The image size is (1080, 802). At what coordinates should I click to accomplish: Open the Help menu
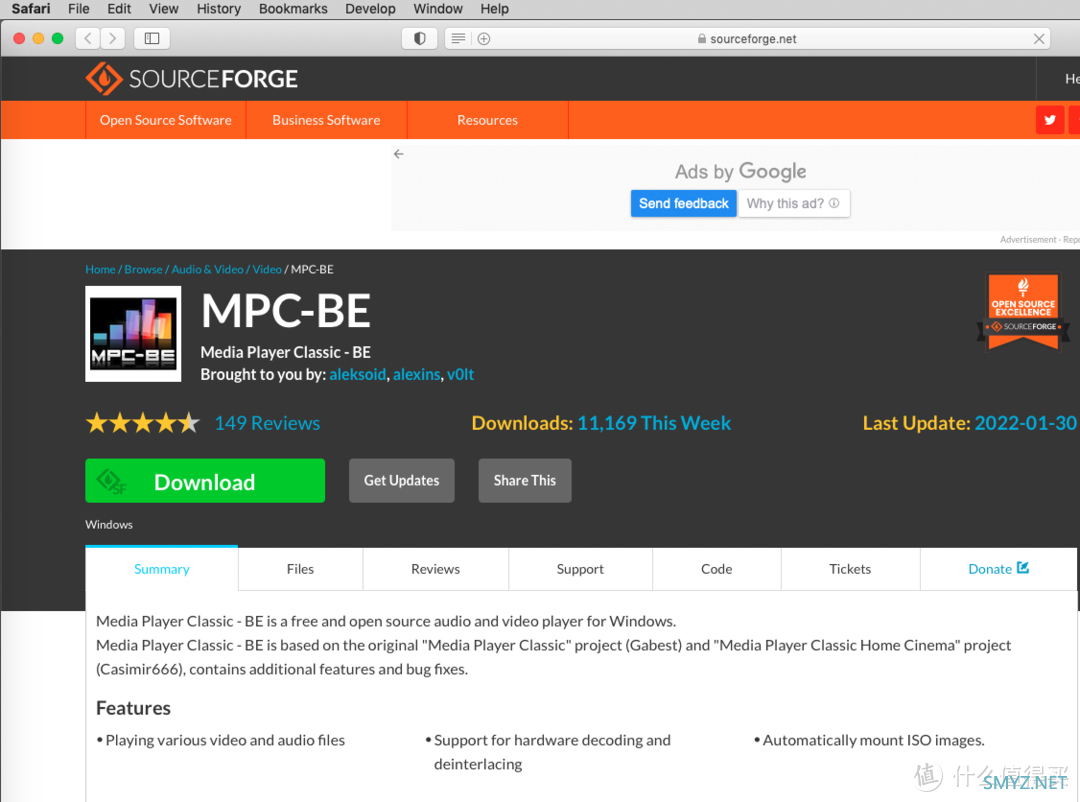[x=494, y=9]
